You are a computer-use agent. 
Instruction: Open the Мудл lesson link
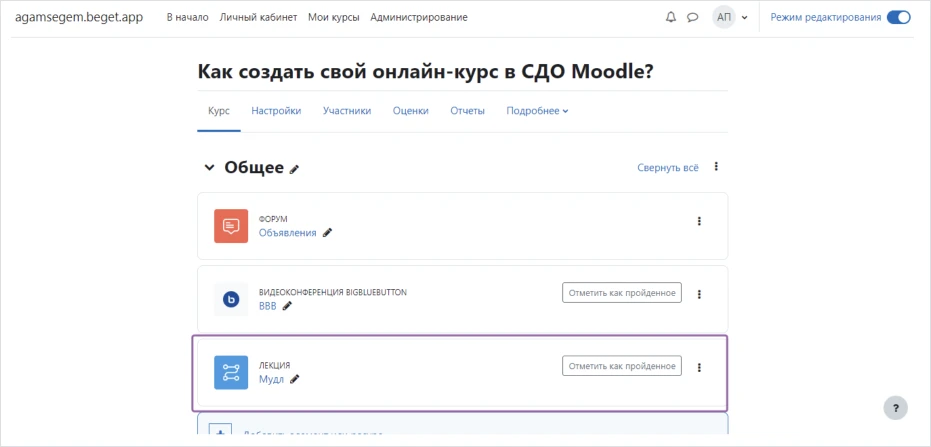click(x=271, y=379)
